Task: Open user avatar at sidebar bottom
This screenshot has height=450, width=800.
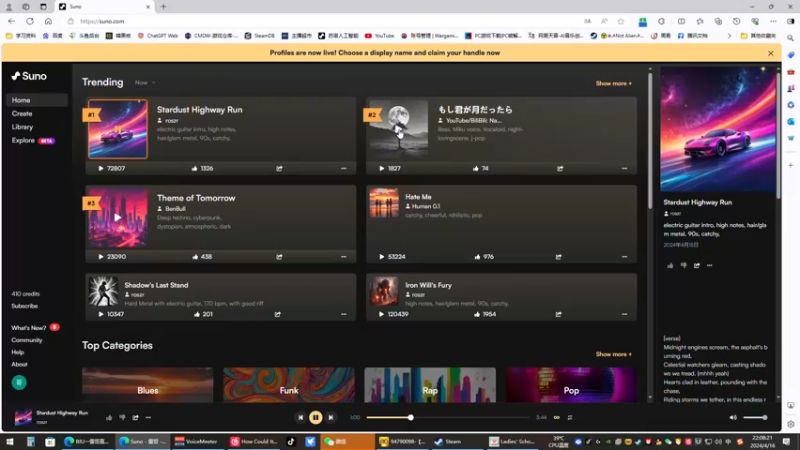Action: (19, 383)
